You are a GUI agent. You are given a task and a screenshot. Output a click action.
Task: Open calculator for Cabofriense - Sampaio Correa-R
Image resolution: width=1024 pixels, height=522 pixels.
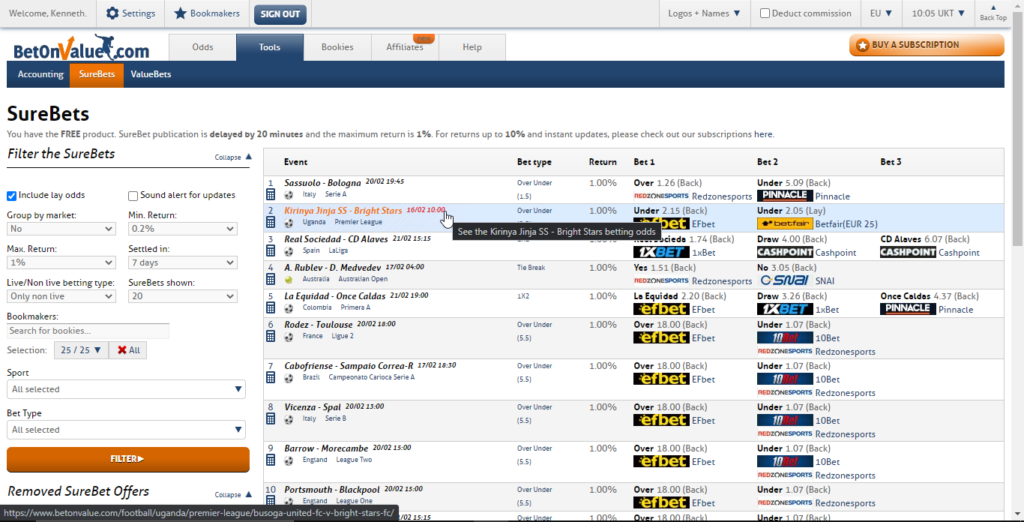(x=271, y=377)
